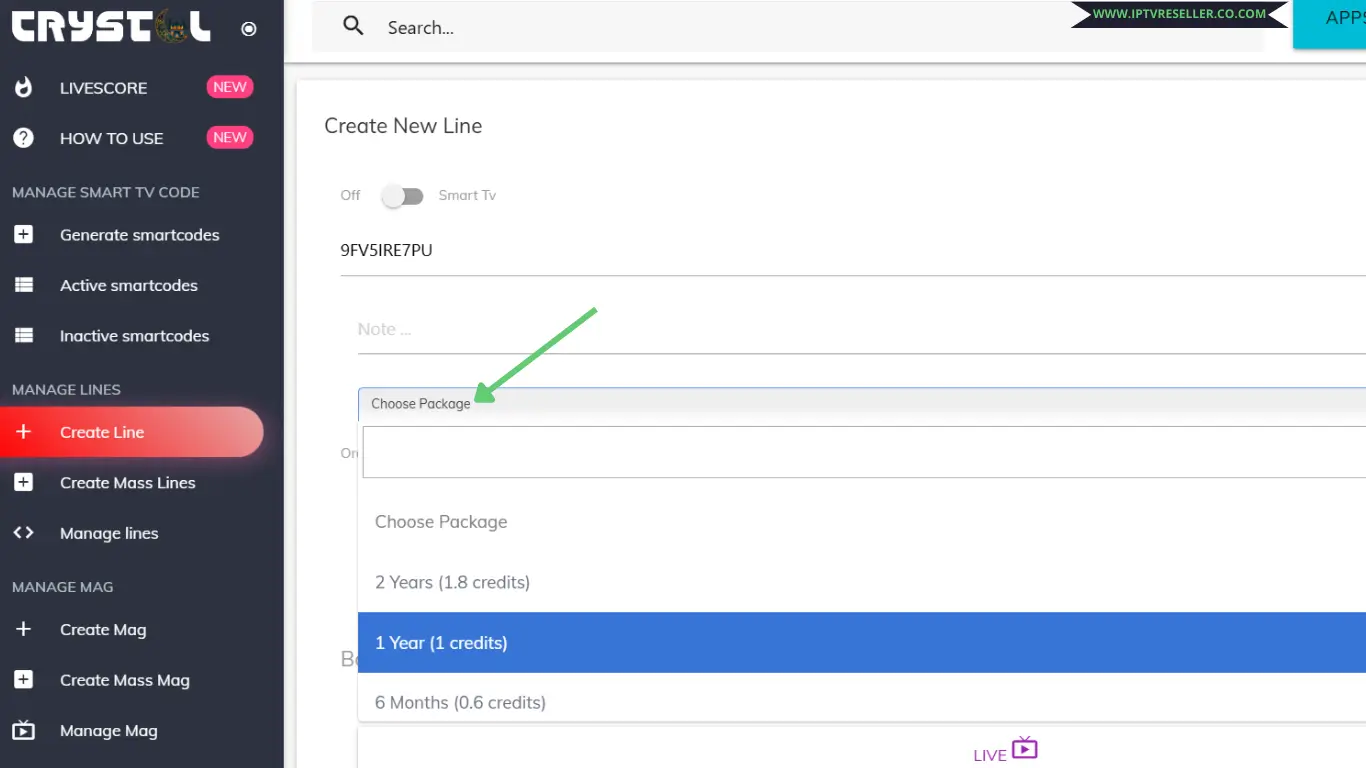
Task: Click the How To Use question mark icon
Action: pos(23,137)
